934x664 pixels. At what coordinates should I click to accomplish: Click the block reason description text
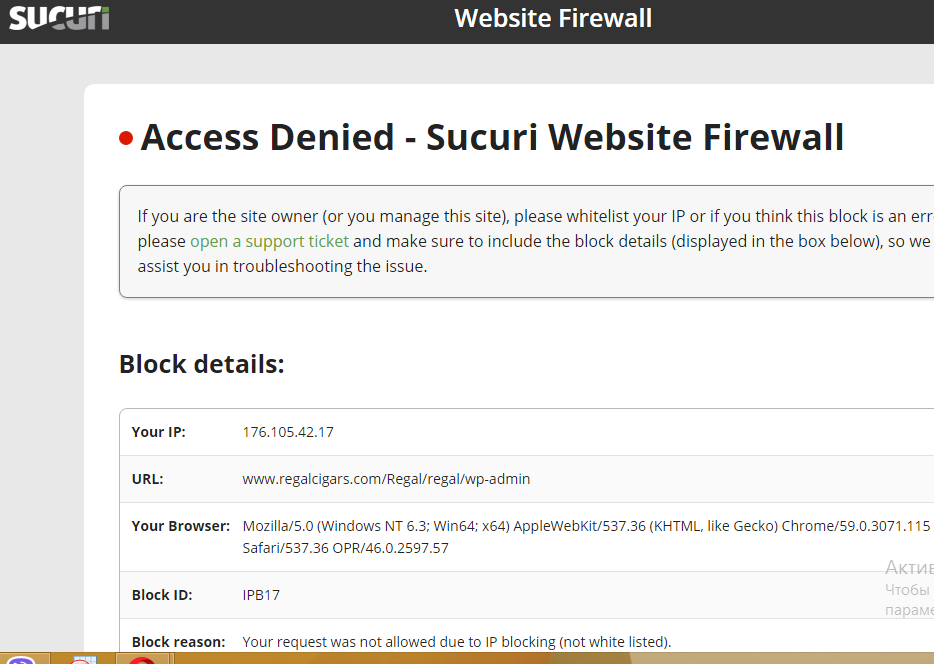(x=457, y=642)
